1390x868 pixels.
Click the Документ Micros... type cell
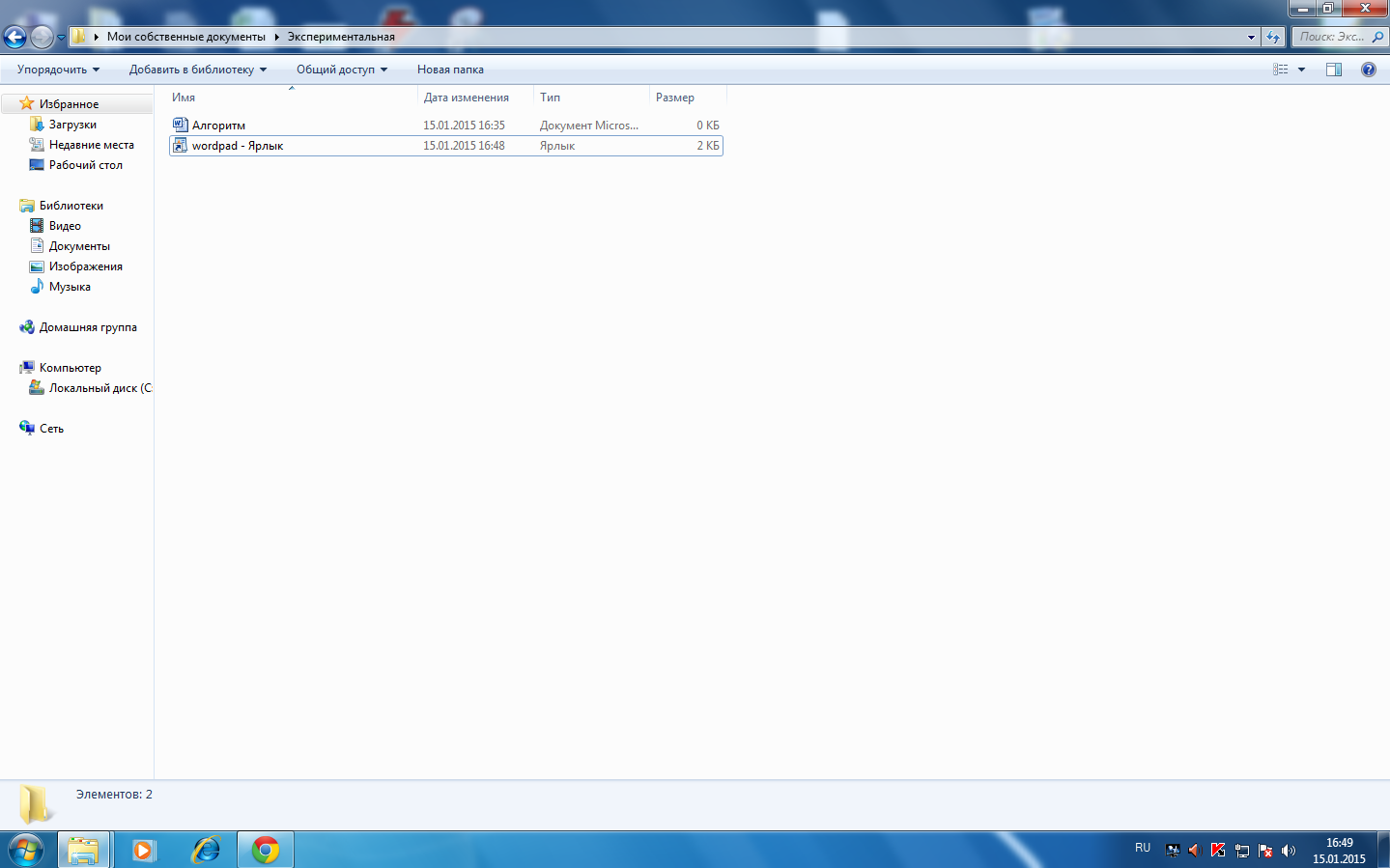pyautogui.click(x=589, y=126)
